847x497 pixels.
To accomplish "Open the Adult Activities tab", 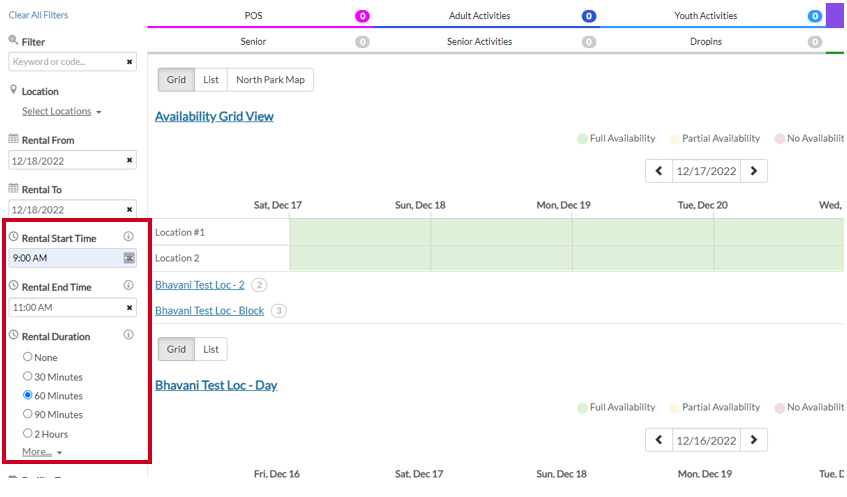I will point(480,16).
